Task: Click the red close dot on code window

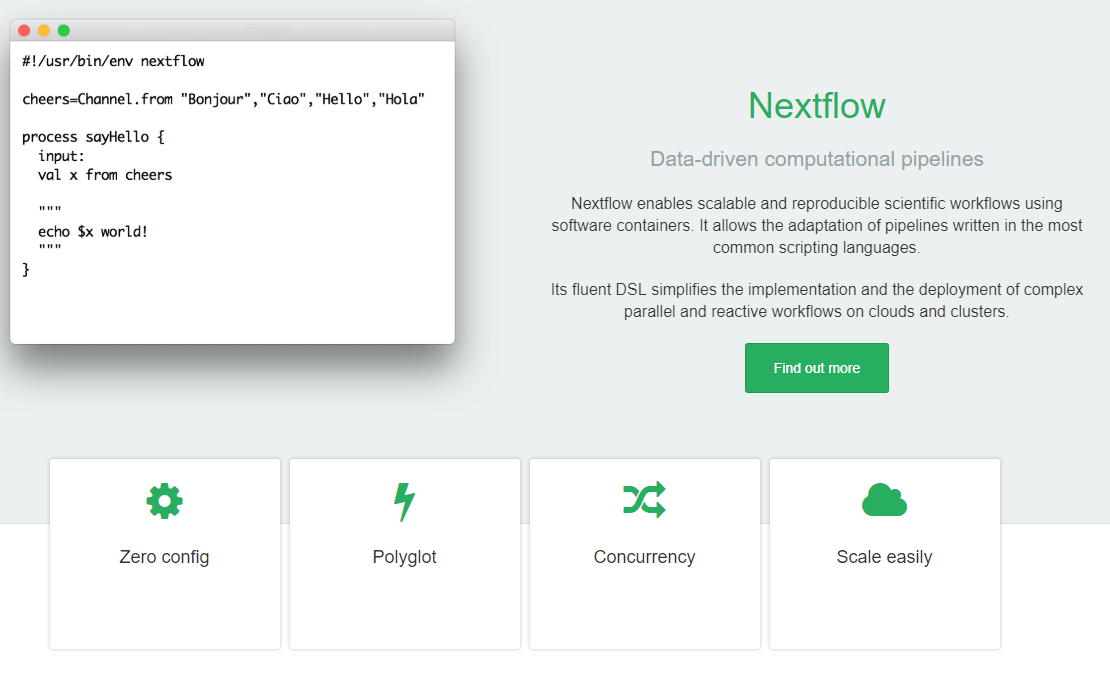Action: coord(24,30)
